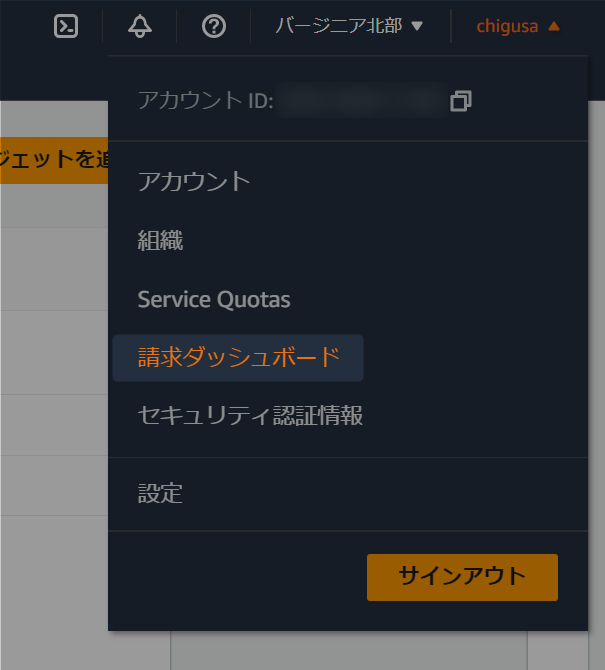Expand the バージニア北部 region selector
The height and width of the screenshot is (670, 605).
point(349,26)
